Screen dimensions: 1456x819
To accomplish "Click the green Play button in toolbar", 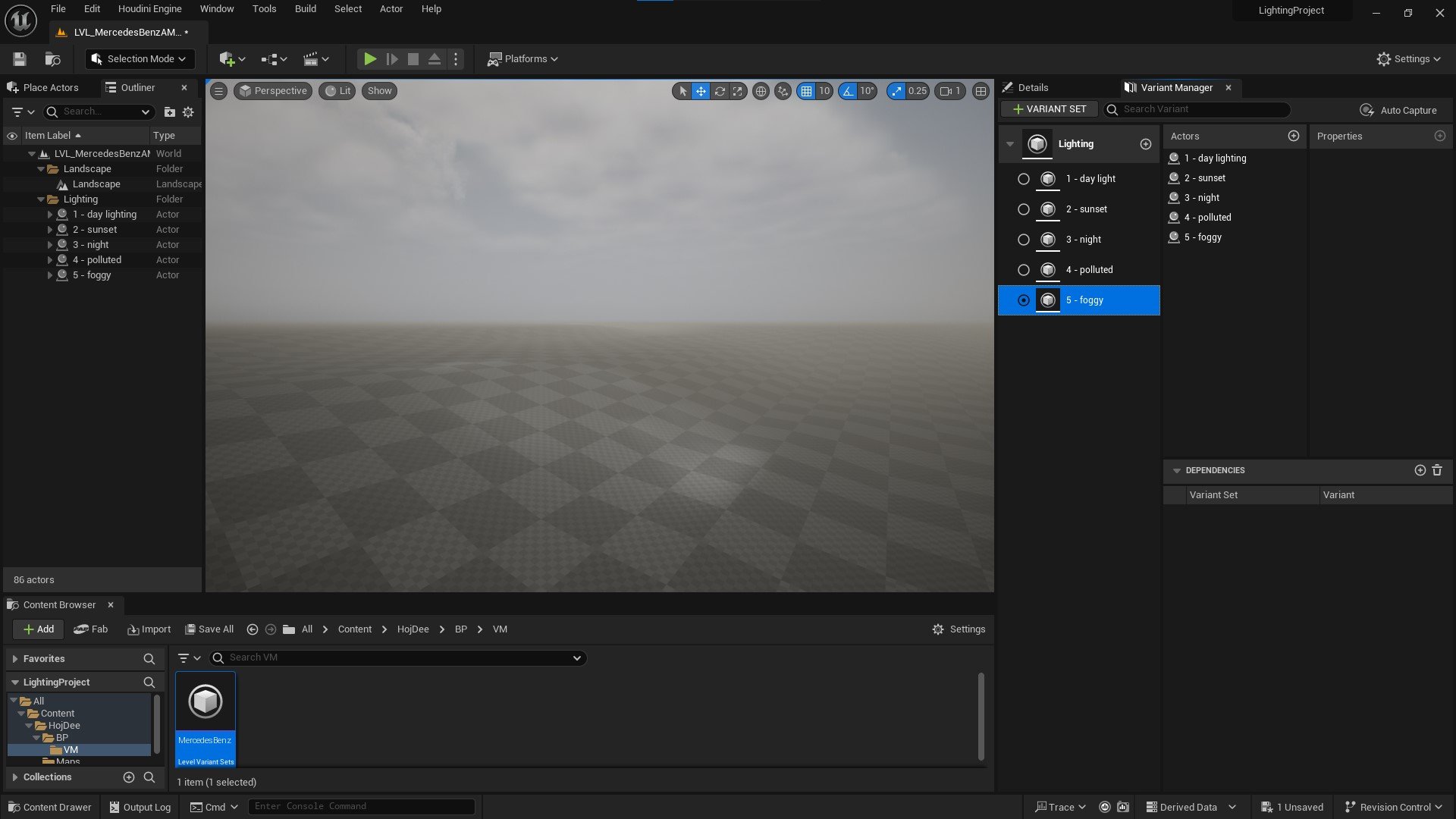I will click(369, 59).
